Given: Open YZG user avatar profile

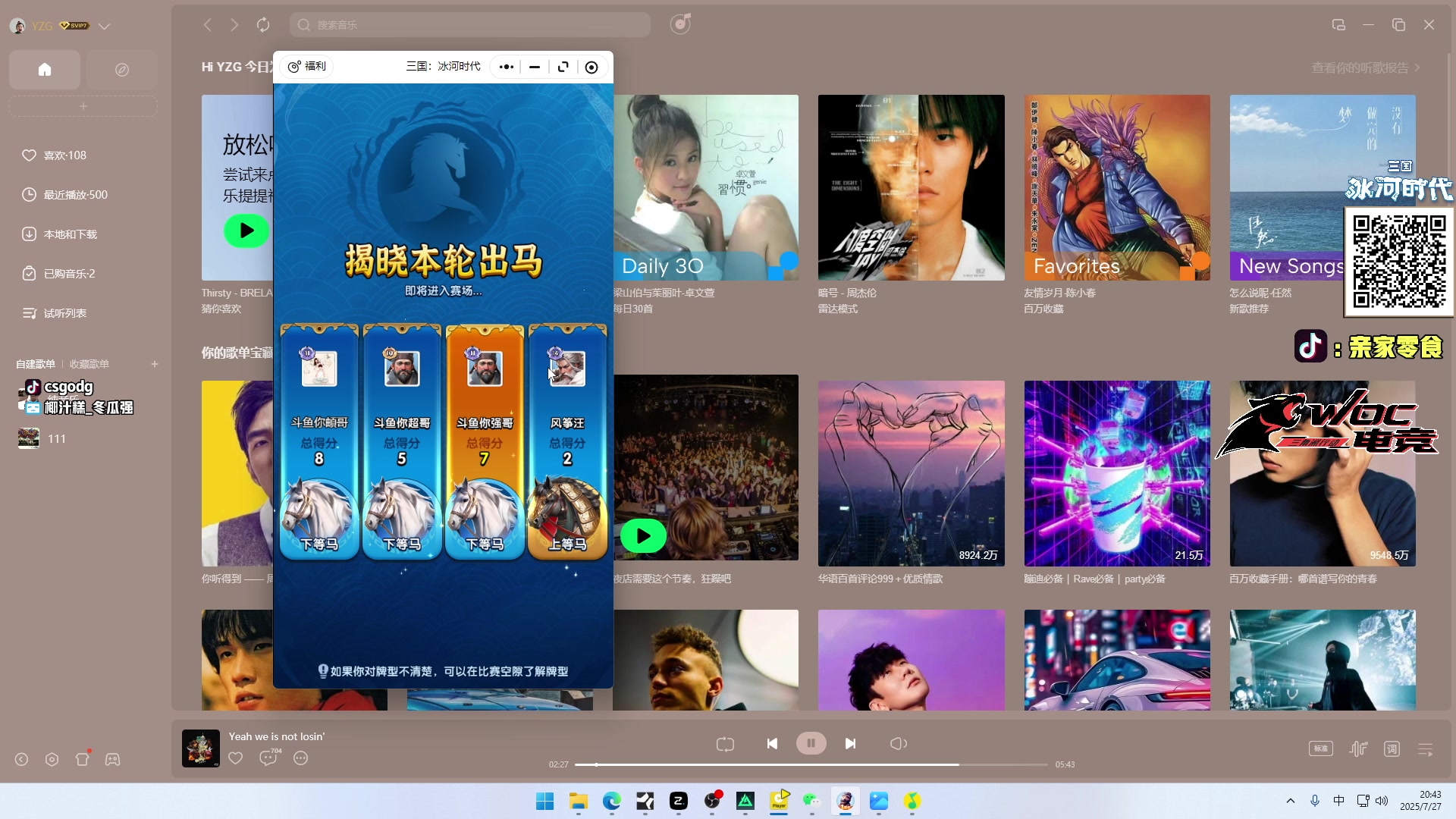Looking at the screenshot, I should click(x=17, y=26).
